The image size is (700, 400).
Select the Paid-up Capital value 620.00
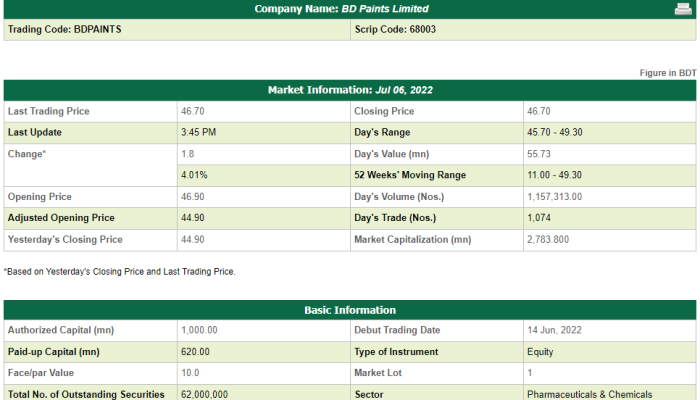tap(195, 352)
